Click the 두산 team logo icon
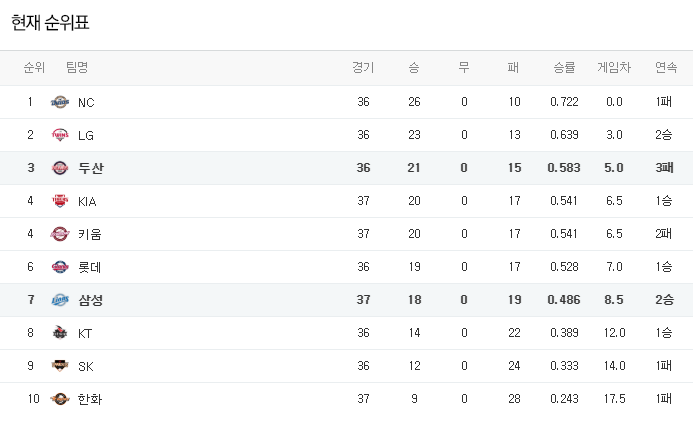Image resolution: width=693 pixels, height=433 pixels. 60,168
